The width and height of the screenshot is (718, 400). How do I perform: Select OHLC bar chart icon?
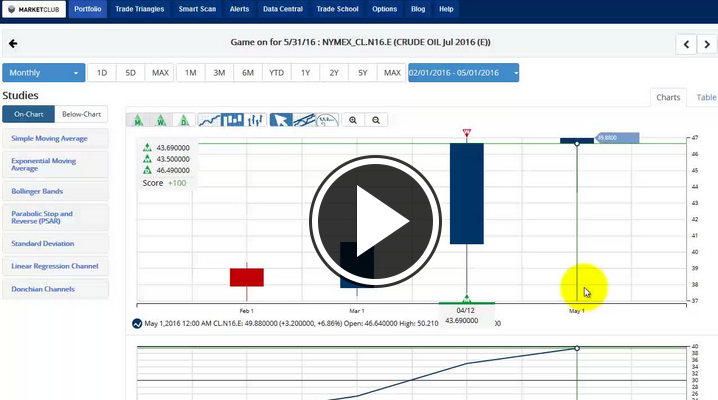point(254,120)
